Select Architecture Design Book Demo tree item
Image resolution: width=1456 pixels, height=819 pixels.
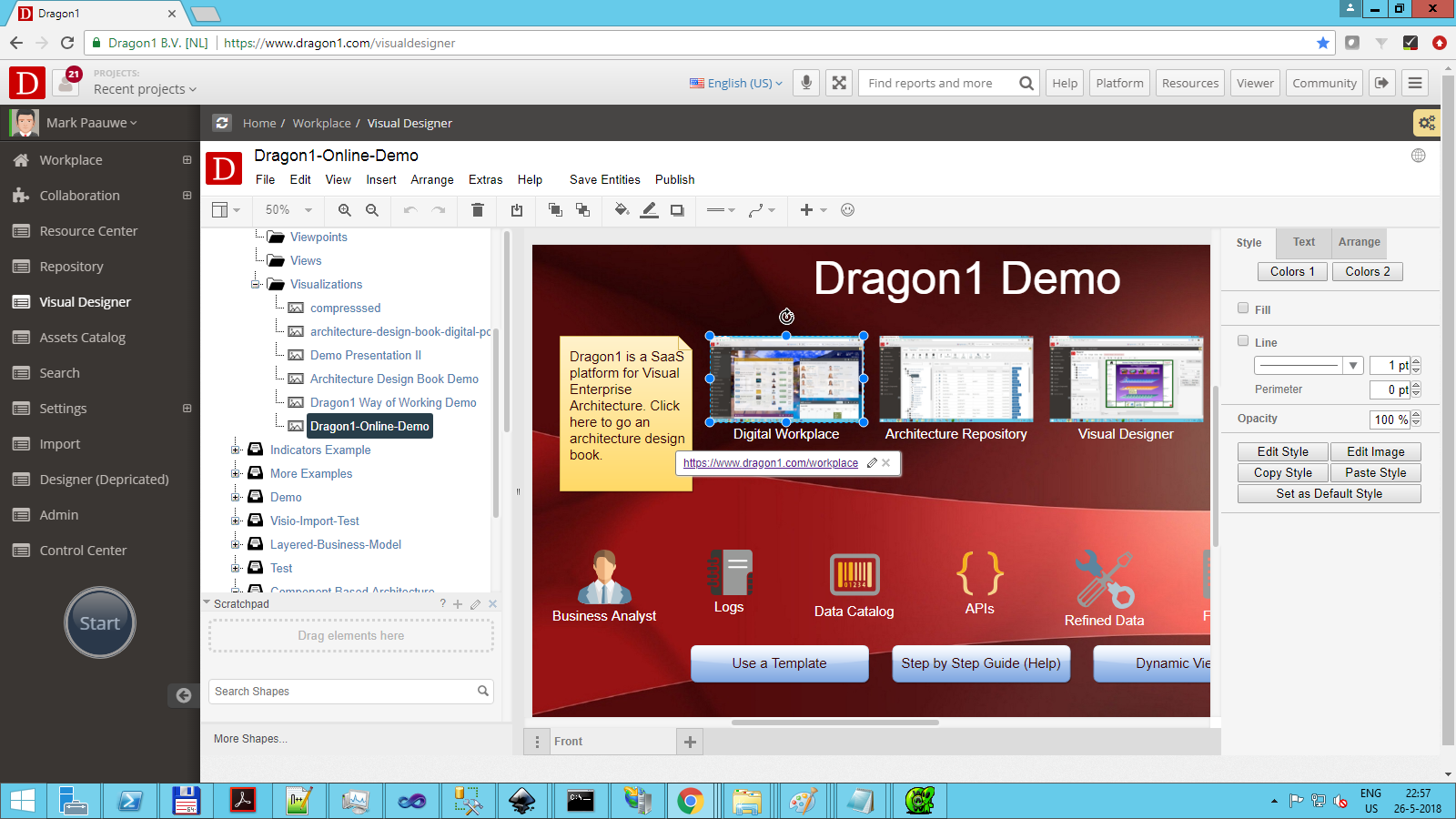(394, 379)
